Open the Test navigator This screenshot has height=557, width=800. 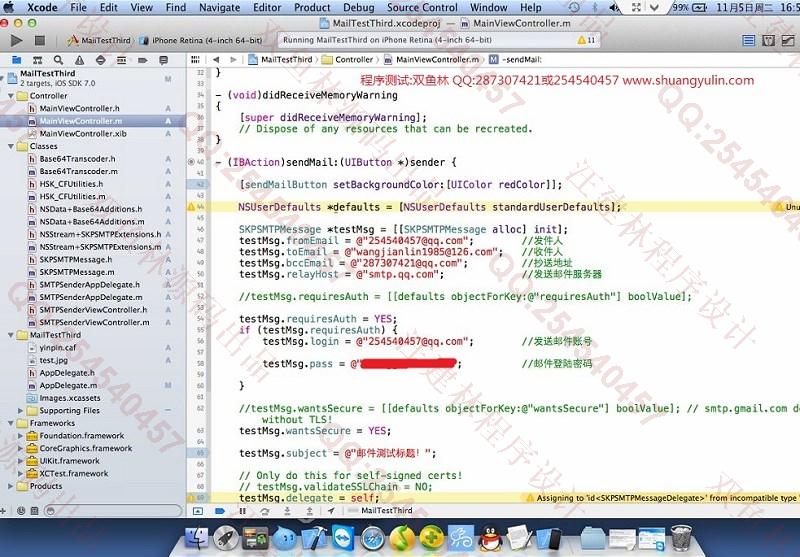tap(101, 60)
